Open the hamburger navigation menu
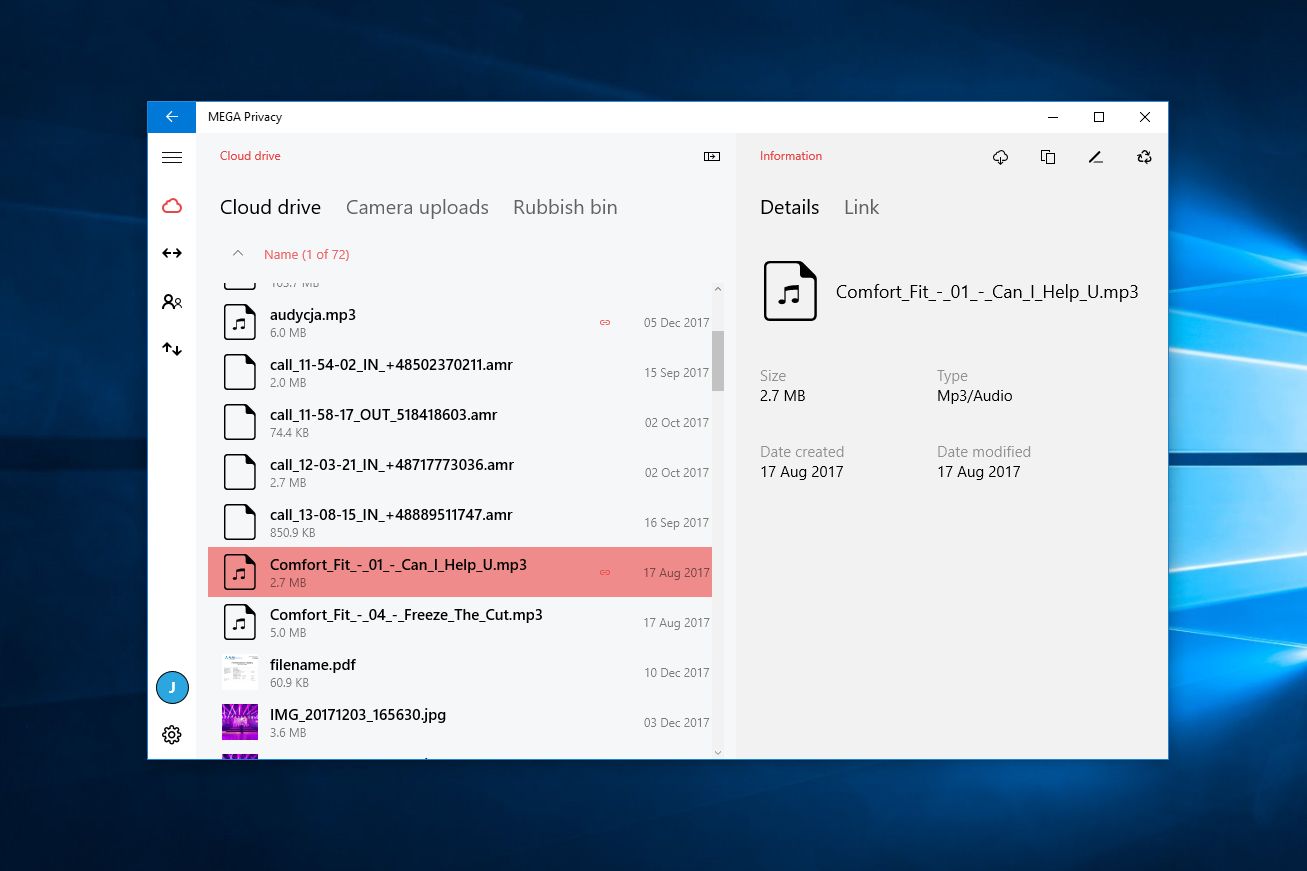 tap(172, 157)
